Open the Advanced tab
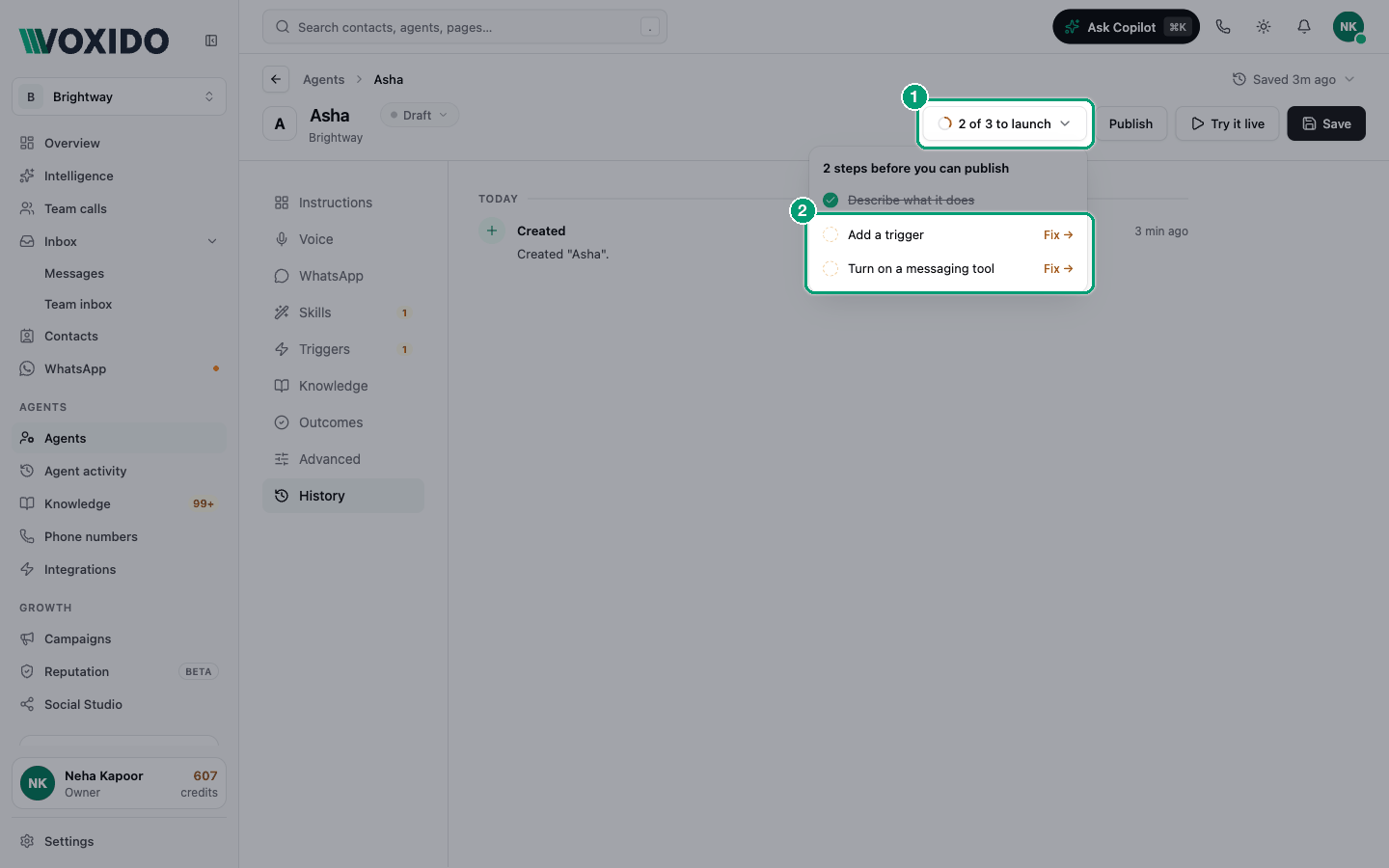The image size is (1389, 868). (x=343, y=459)
